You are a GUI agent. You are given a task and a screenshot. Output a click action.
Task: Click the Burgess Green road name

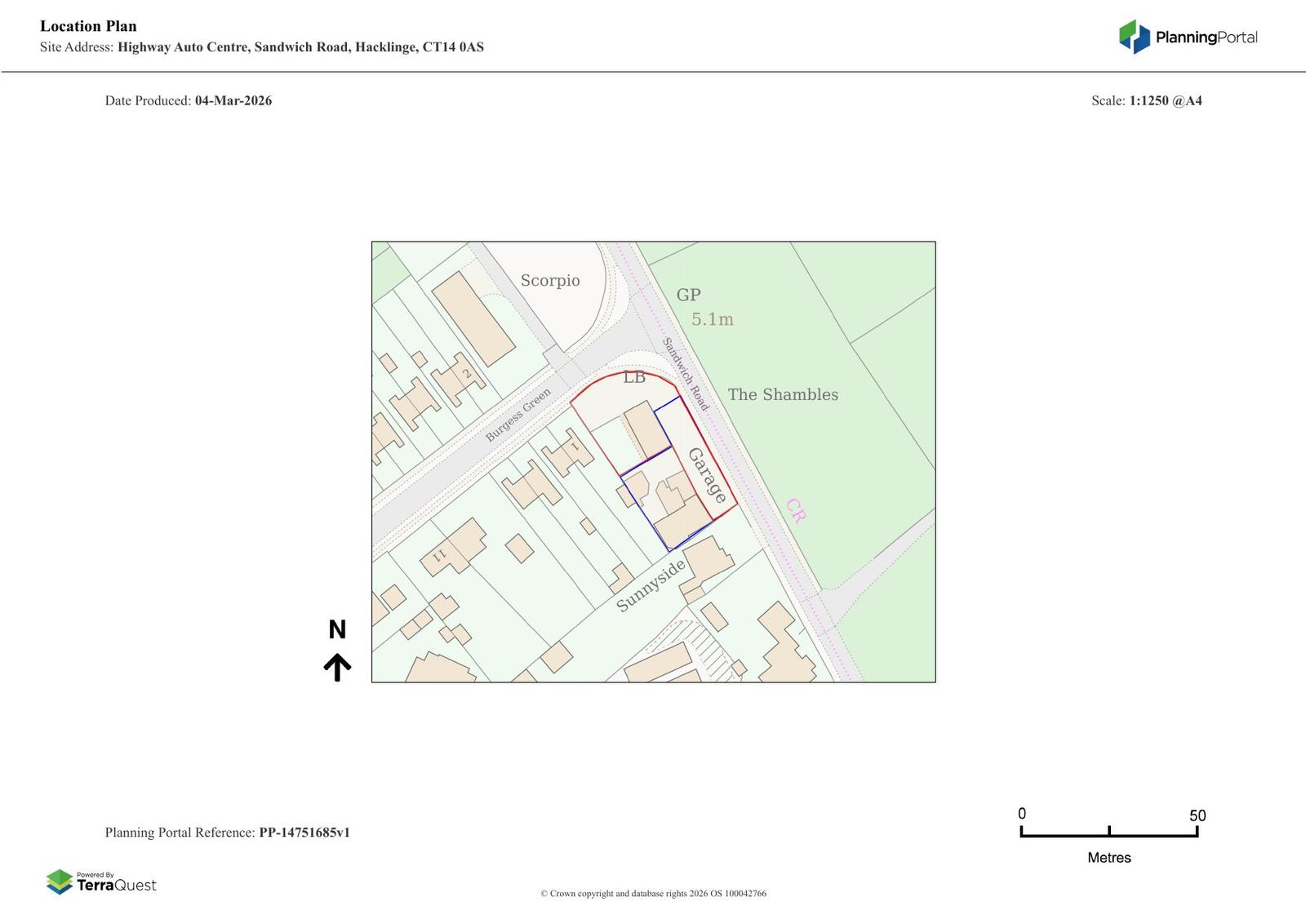(518, 415)
